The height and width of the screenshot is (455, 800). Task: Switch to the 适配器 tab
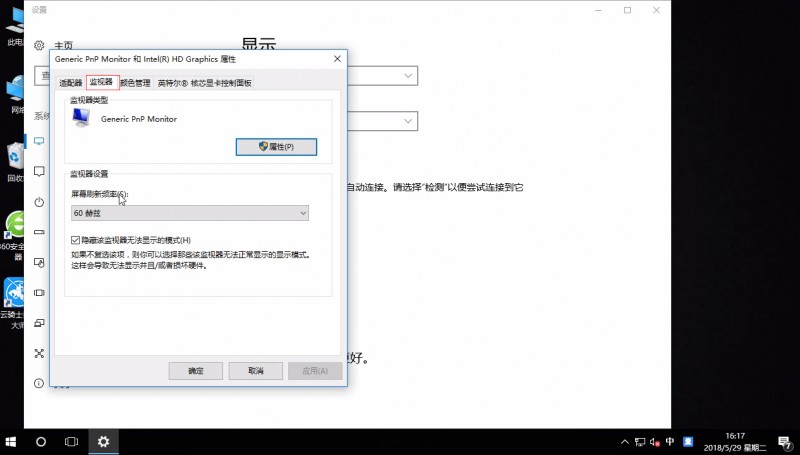[70, 83]
